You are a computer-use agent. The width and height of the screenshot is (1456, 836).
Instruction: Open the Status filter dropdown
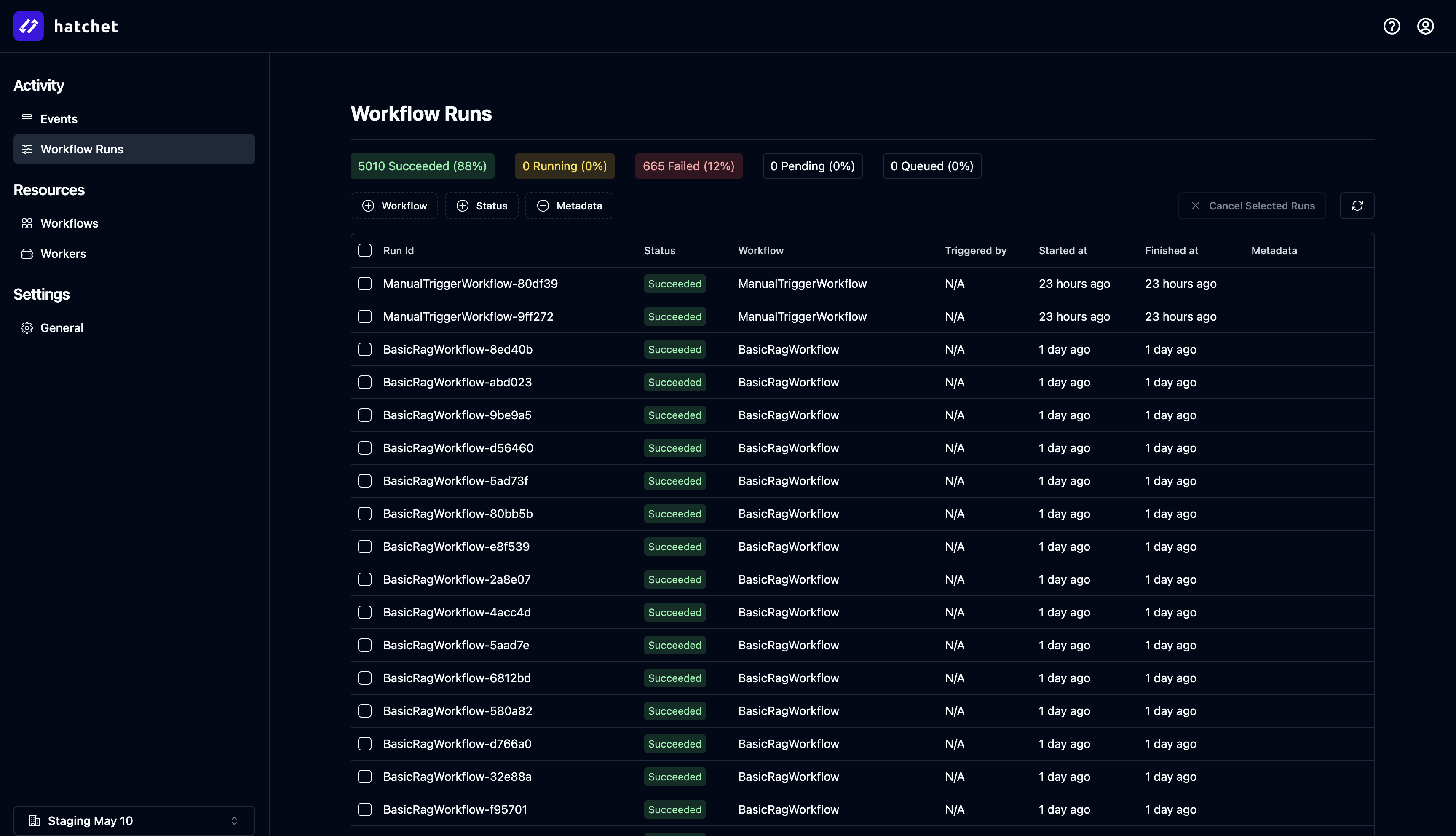coord(482,205)
